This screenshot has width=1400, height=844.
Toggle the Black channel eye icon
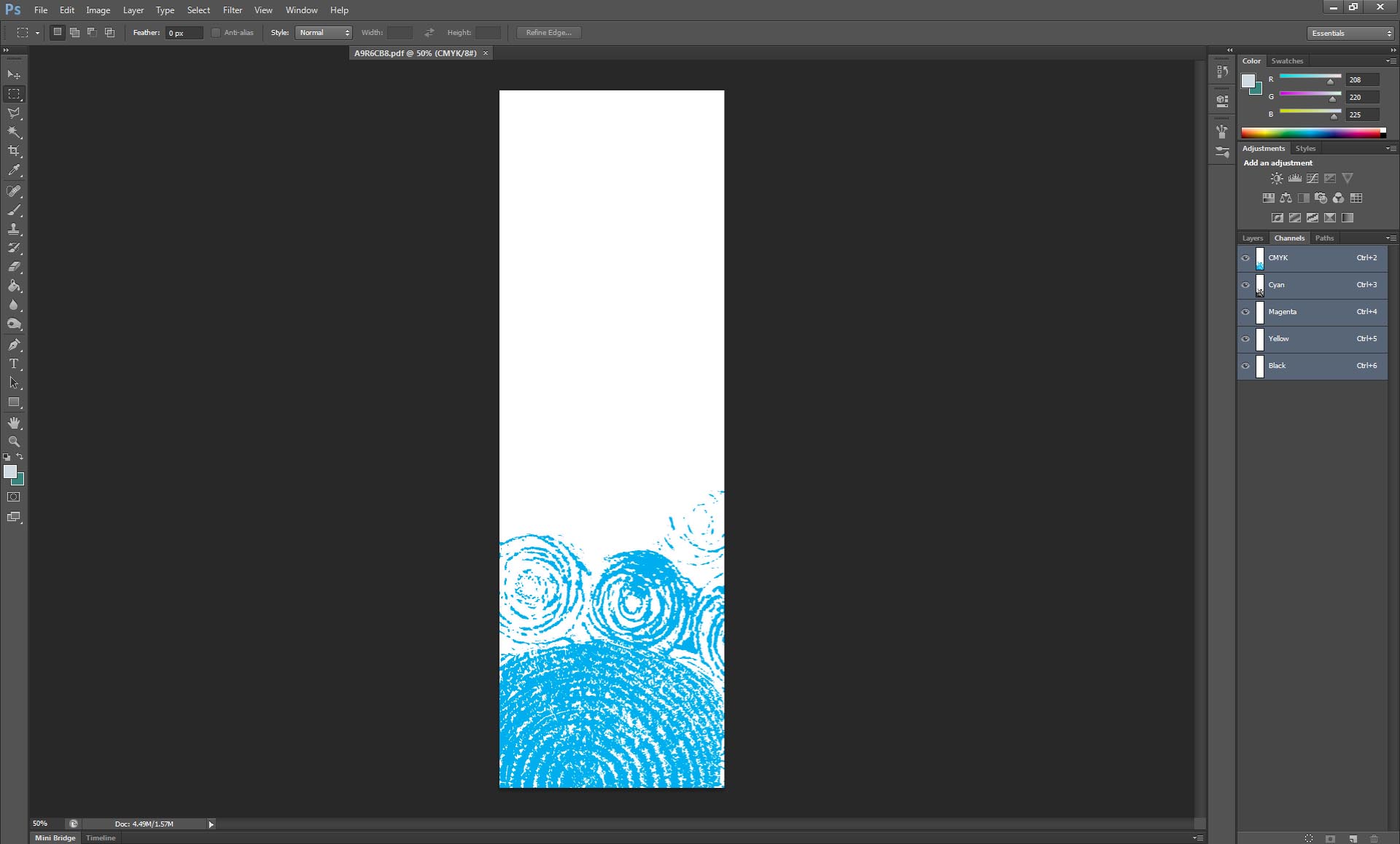pos(1245,366)
